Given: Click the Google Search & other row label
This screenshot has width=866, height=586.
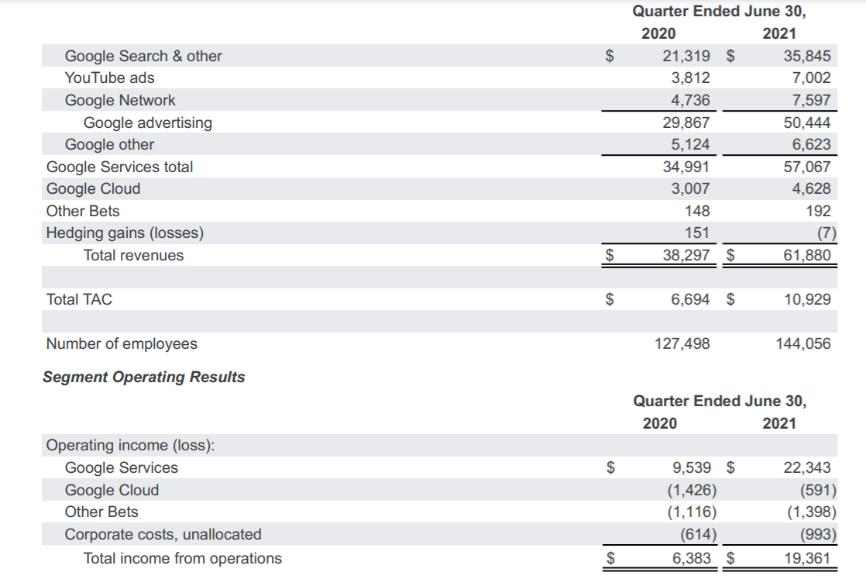Looking at the screenshot, I should click(143, 56).
